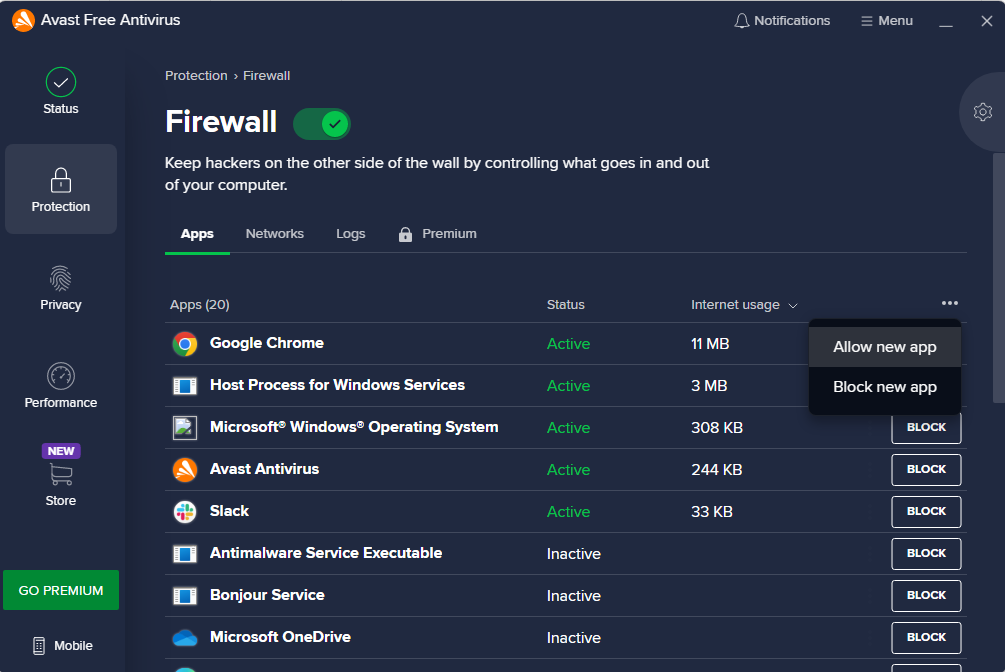
Task: Switch to the Networks tab
Action: coord(274,233)
